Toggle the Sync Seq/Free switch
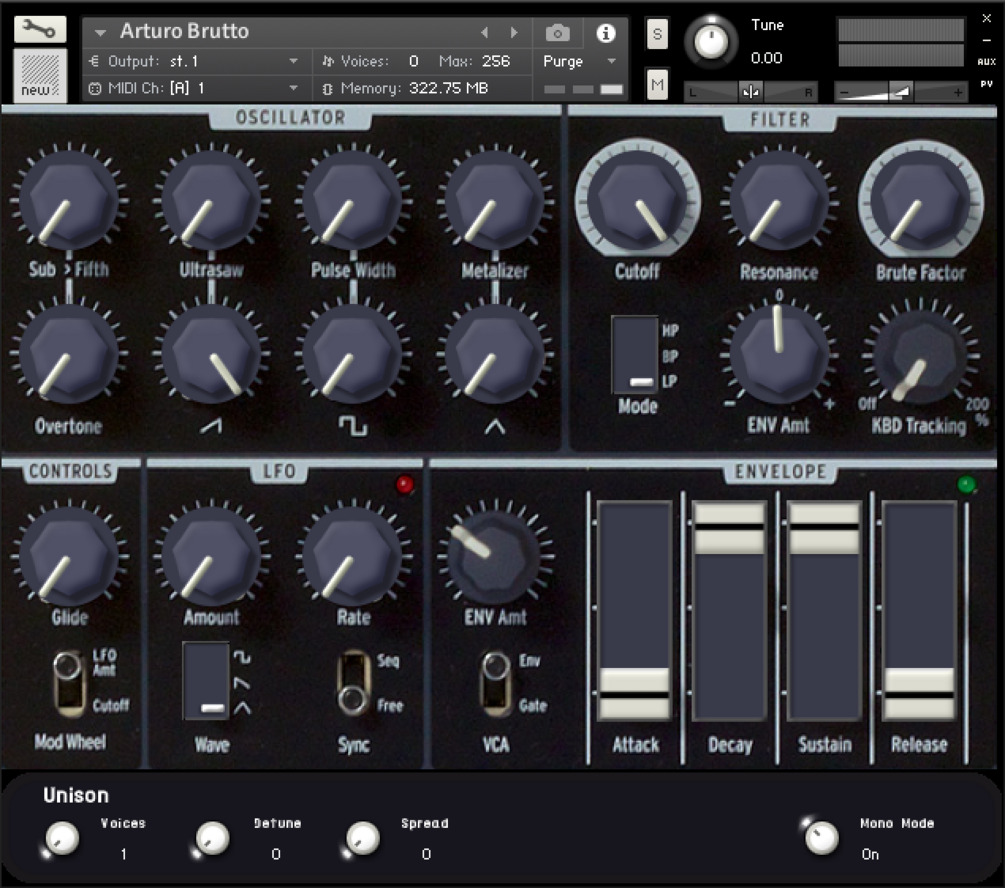The image size is (1005, 888). [x=353, y=683]
